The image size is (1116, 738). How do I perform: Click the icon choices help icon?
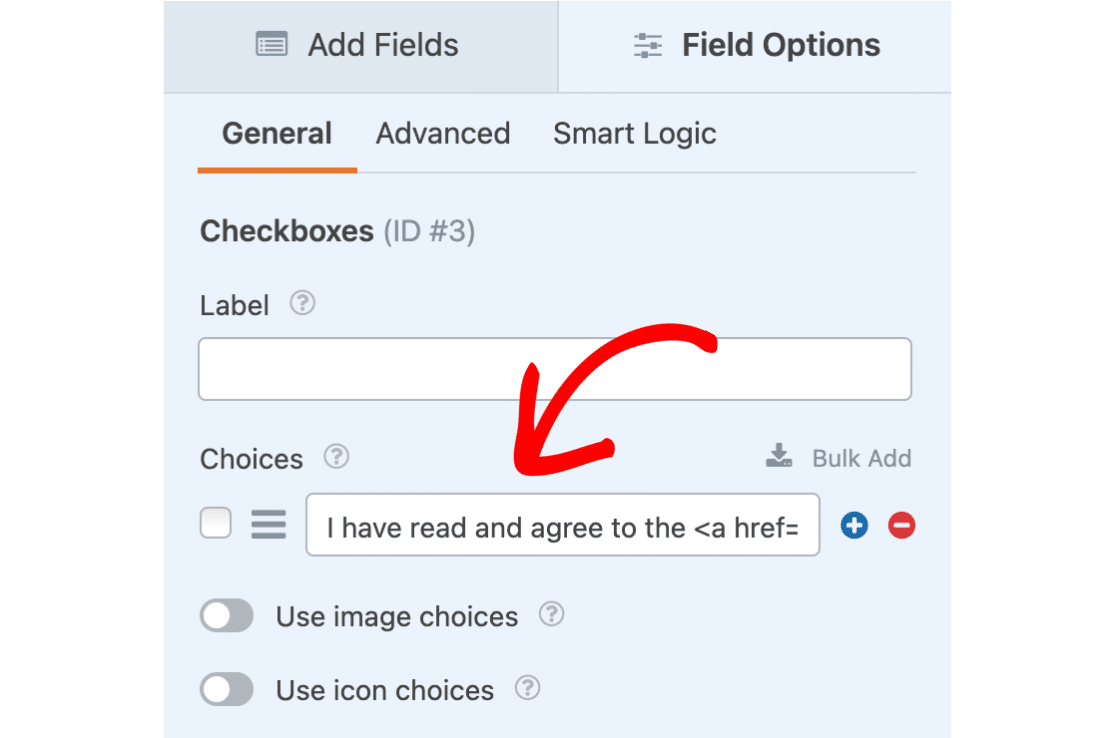(x=527, y=688)
